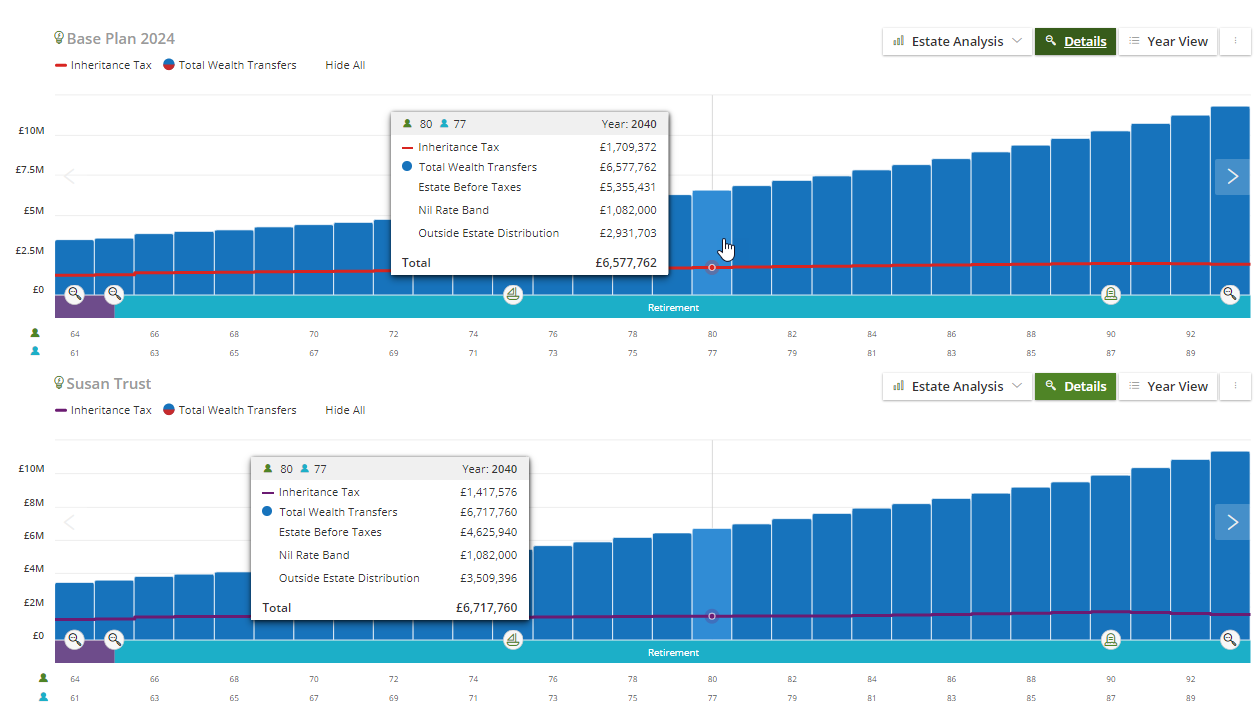Click the lightbulb icon beside Base Plan 2024

coord(59,38)
